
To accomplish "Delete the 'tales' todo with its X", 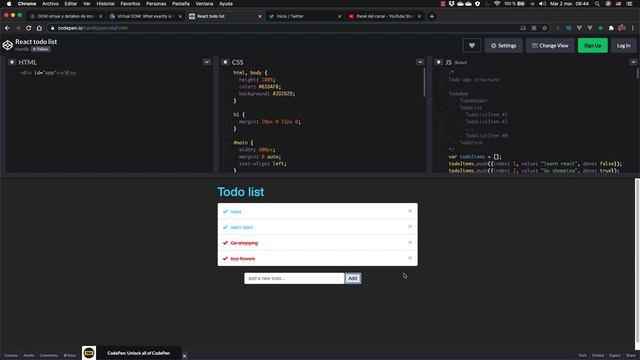I will pyautogui.click(x=410, y=211).
